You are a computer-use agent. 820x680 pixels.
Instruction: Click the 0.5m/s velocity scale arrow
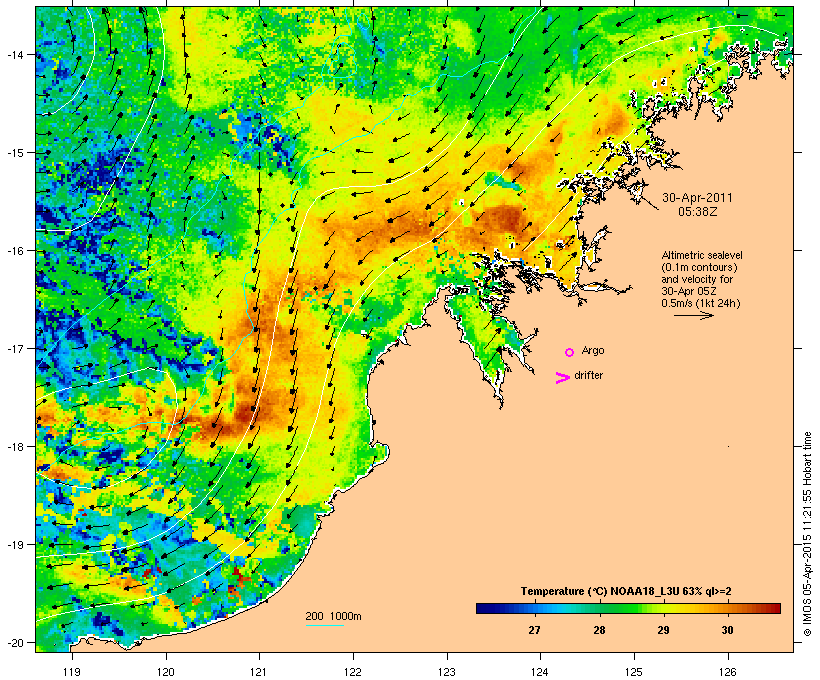[x=693, y=315]
